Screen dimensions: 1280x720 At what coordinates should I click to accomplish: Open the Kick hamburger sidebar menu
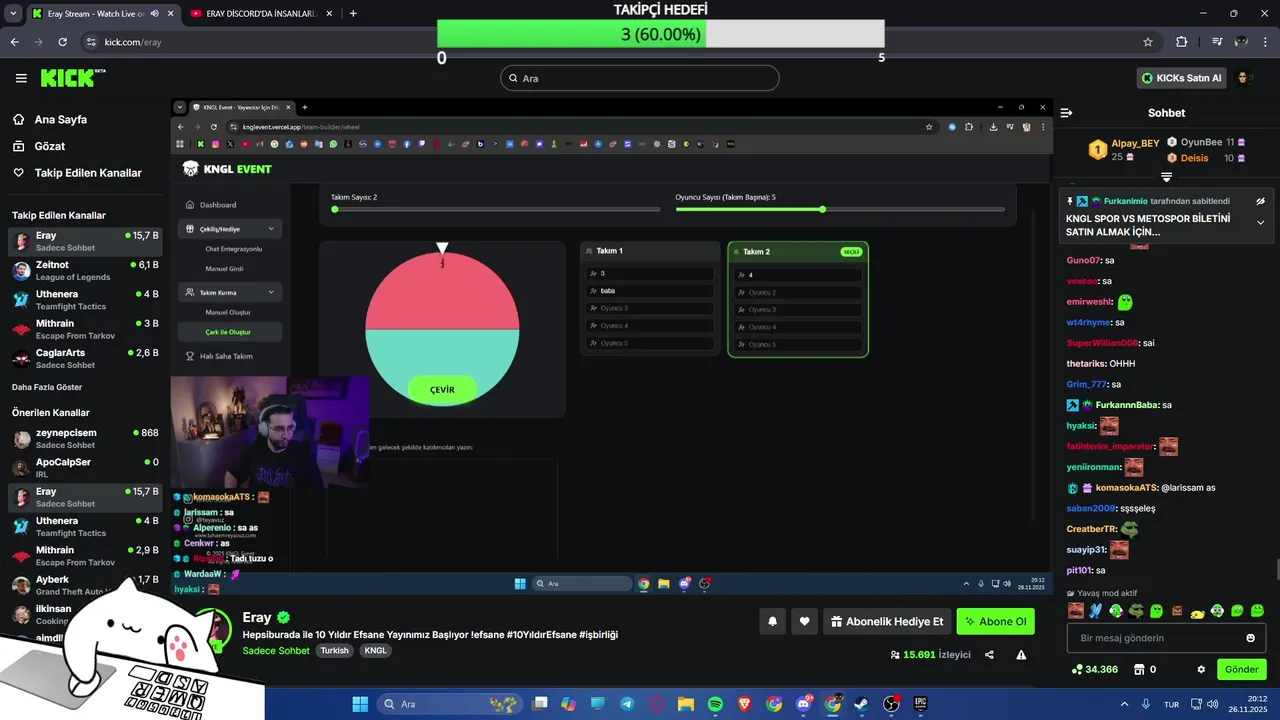(21, 78)
